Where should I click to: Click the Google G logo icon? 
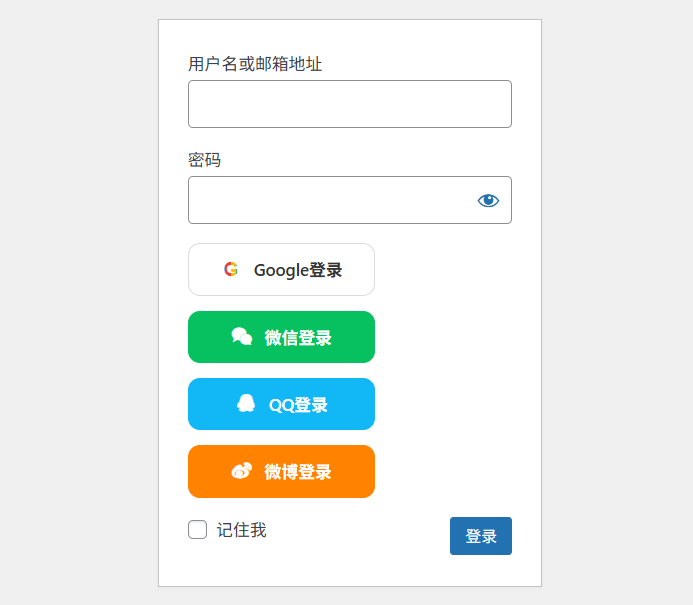tap(231, 269)
